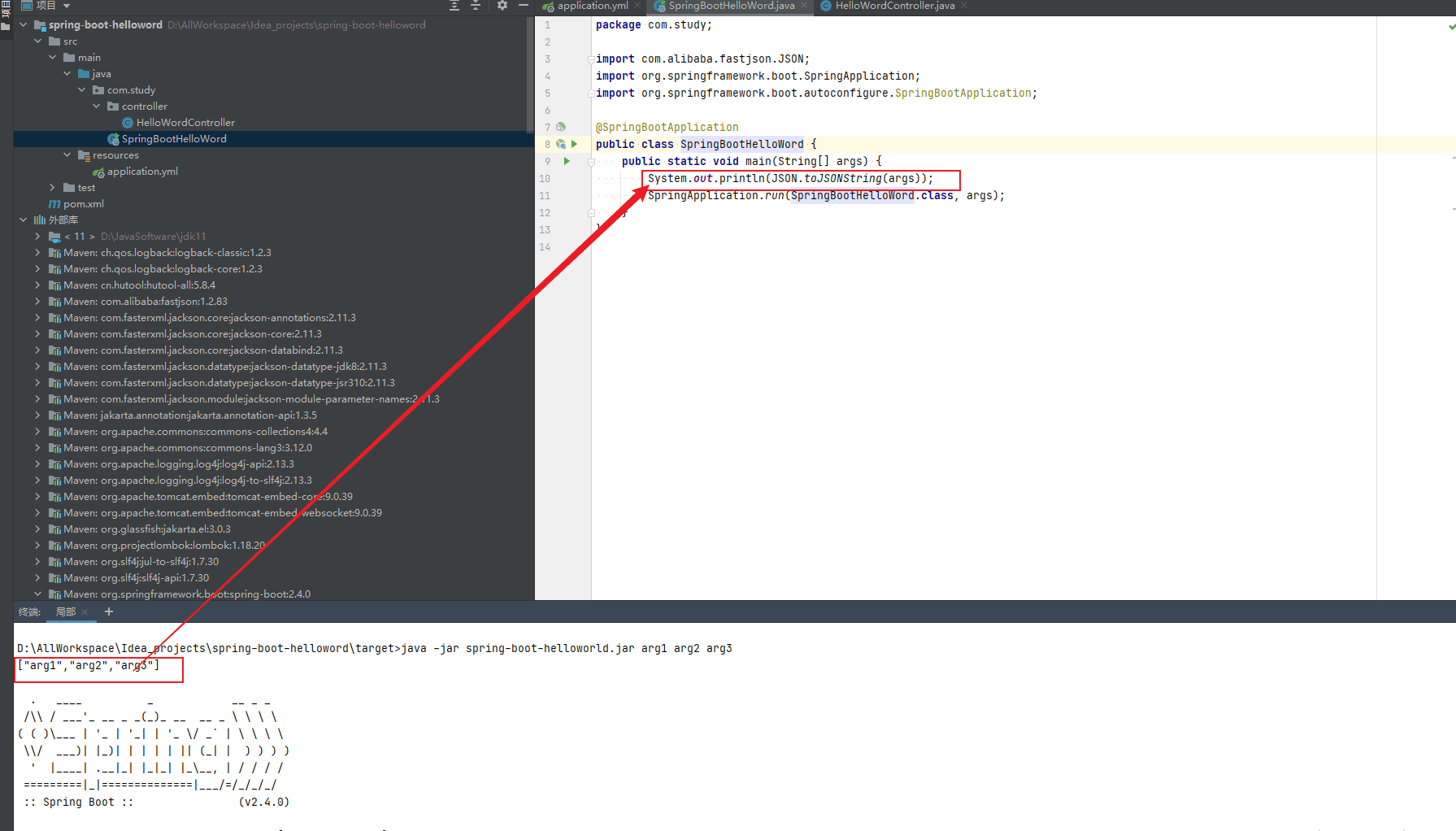Collapse the src folder

pyautogui.click(x=38, y=41)
